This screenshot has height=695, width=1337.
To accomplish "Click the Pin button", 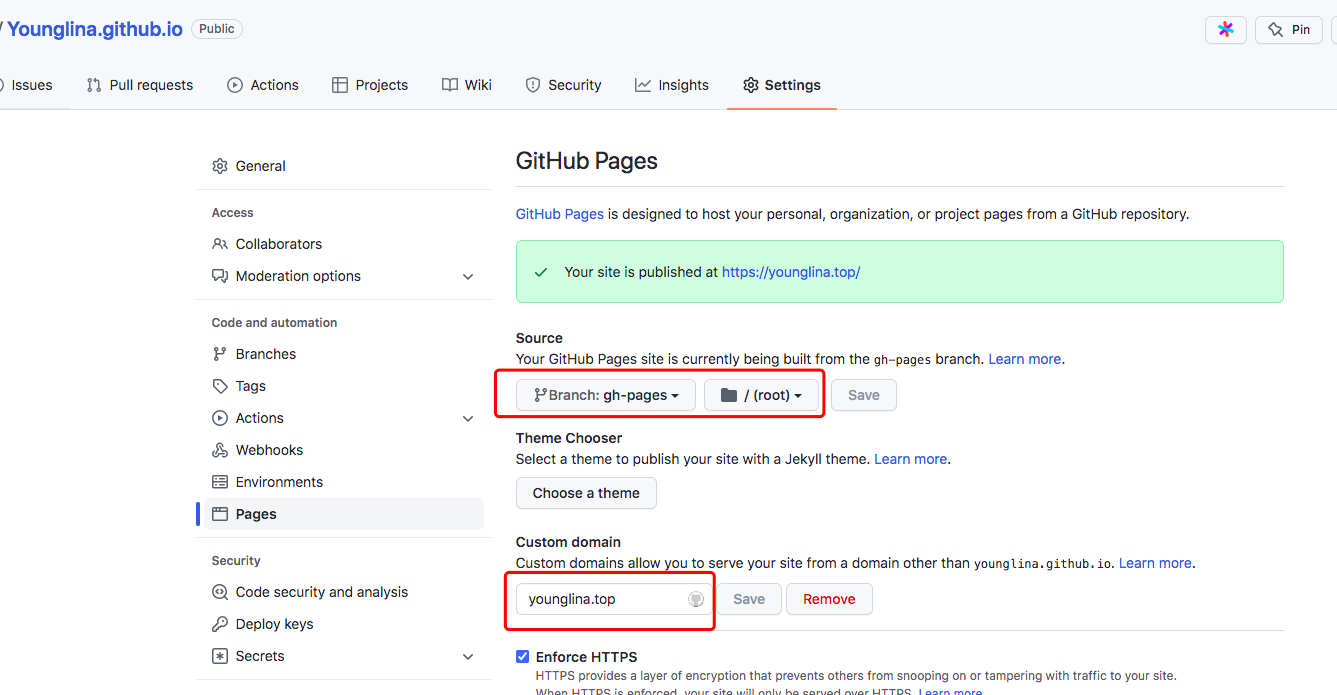I will pyautogui.click(x=1289, y=30).
